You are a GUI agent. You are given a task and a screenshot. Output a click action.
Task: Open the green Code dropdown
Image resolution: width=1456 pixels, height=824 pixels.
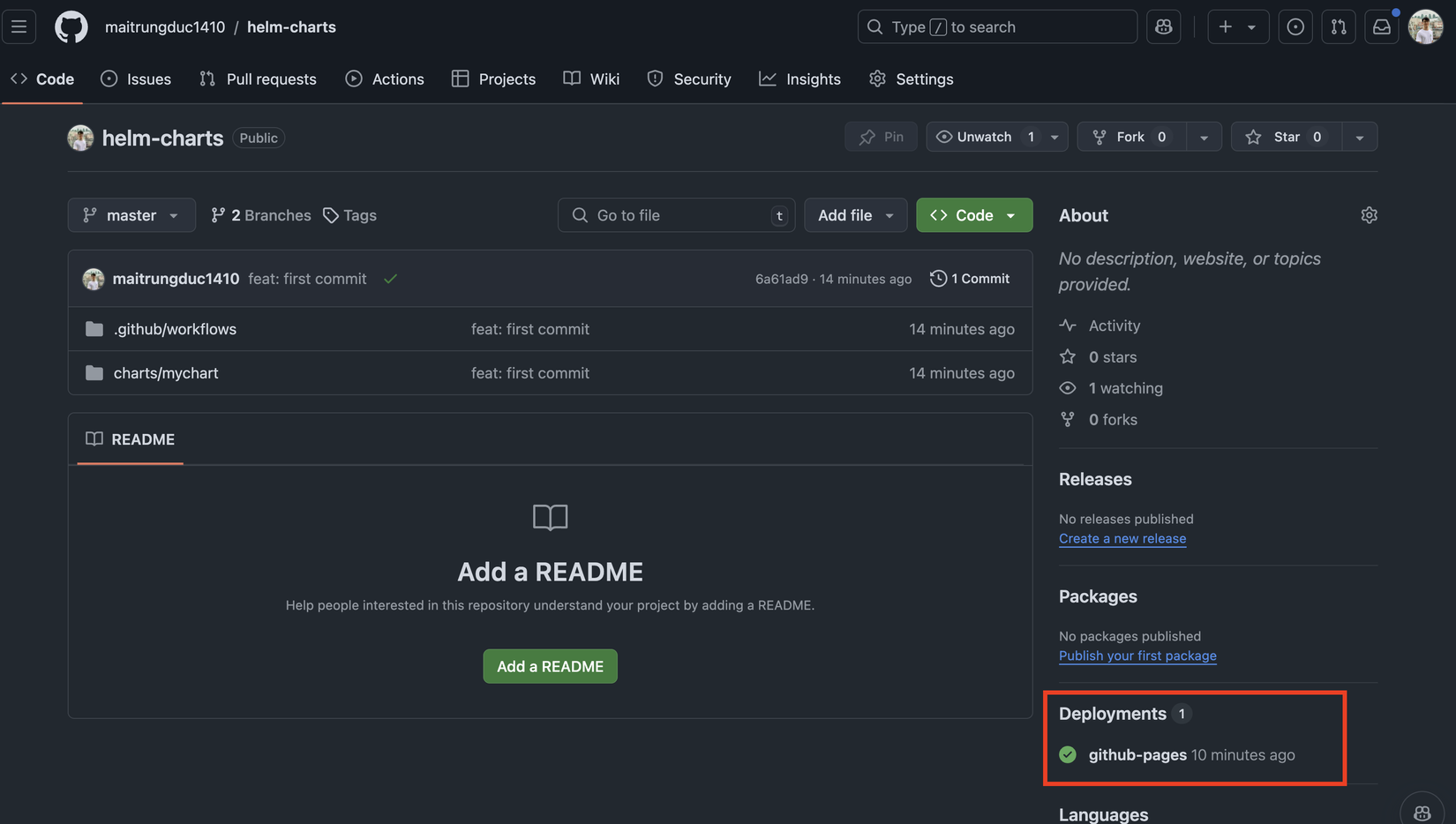click(974, 215)
